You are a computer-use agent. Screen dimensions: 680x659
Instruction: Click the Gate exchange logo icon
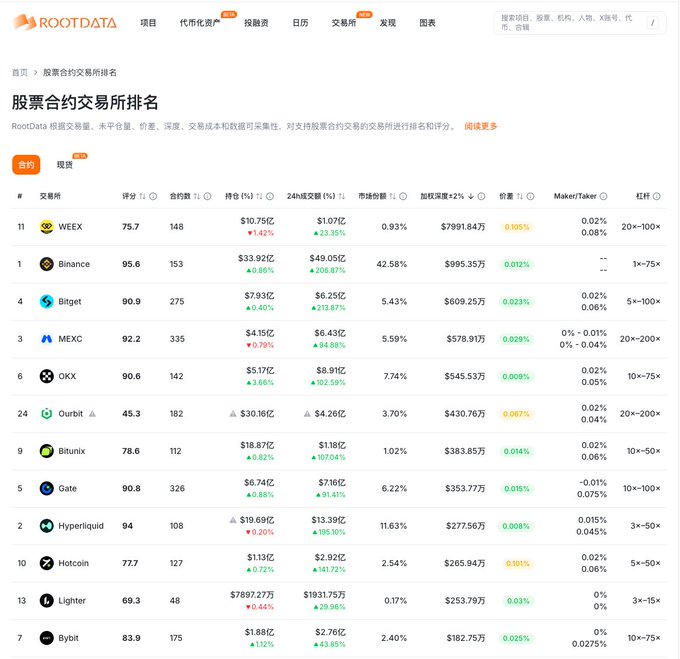46,488
